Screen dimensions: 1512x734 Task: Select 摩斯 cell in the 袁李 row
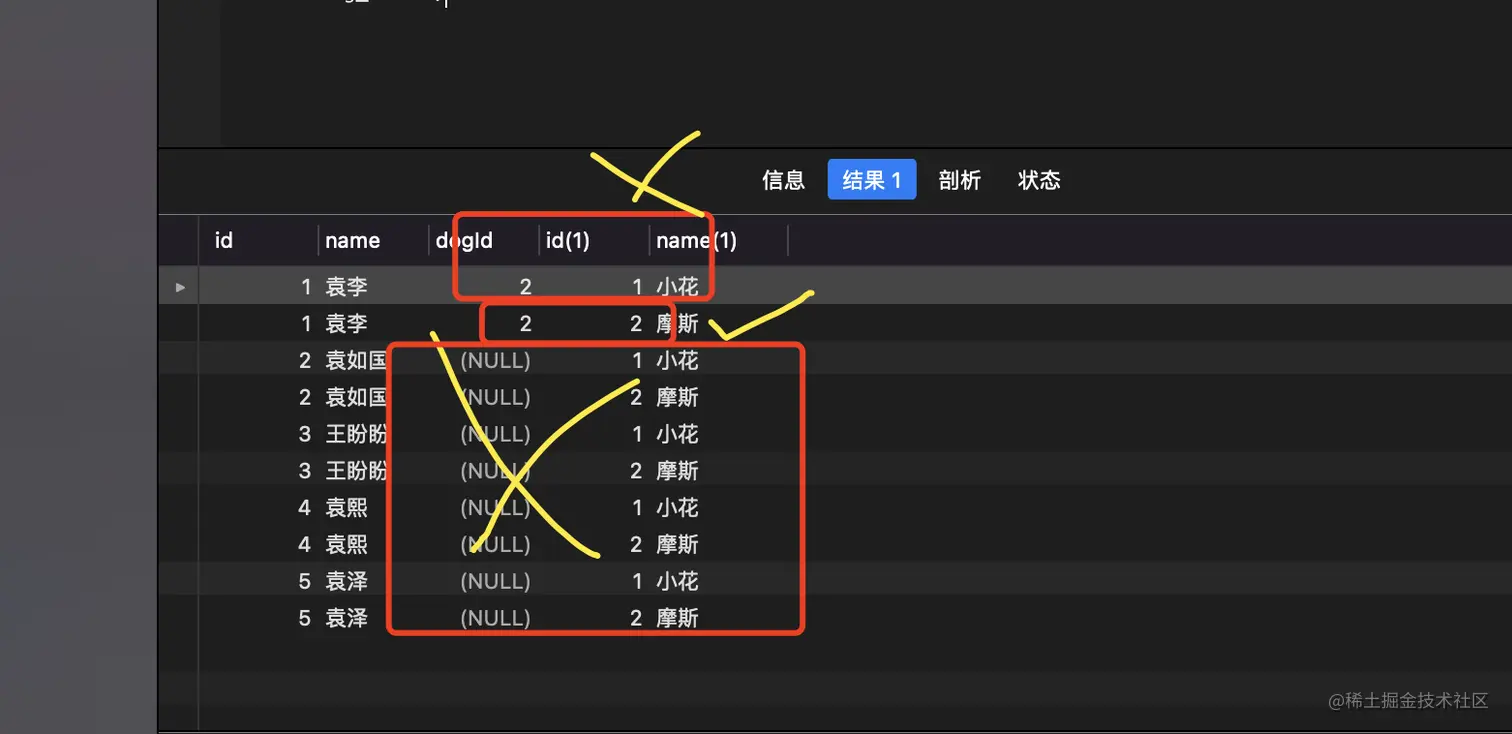[677, 324]
